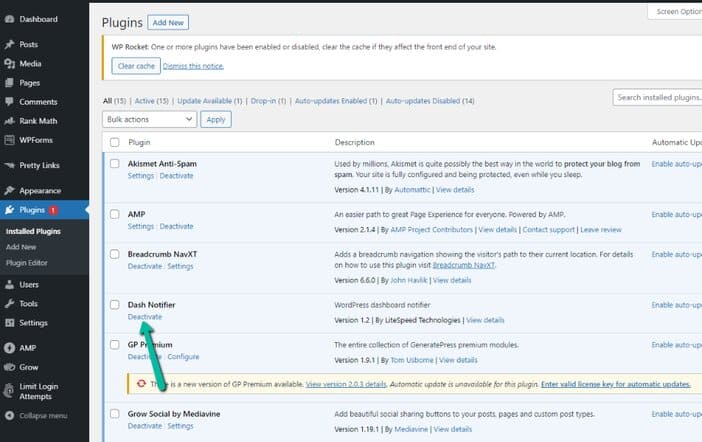Viewport: 702px width, 442px height.
Task: Click the Comments bubble icon
Action: (9, 102)
